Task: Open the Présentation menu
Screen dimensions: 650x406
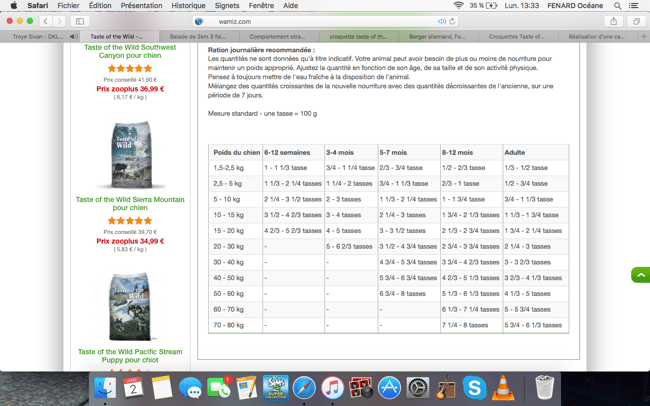Action: (x=141, y=5)
